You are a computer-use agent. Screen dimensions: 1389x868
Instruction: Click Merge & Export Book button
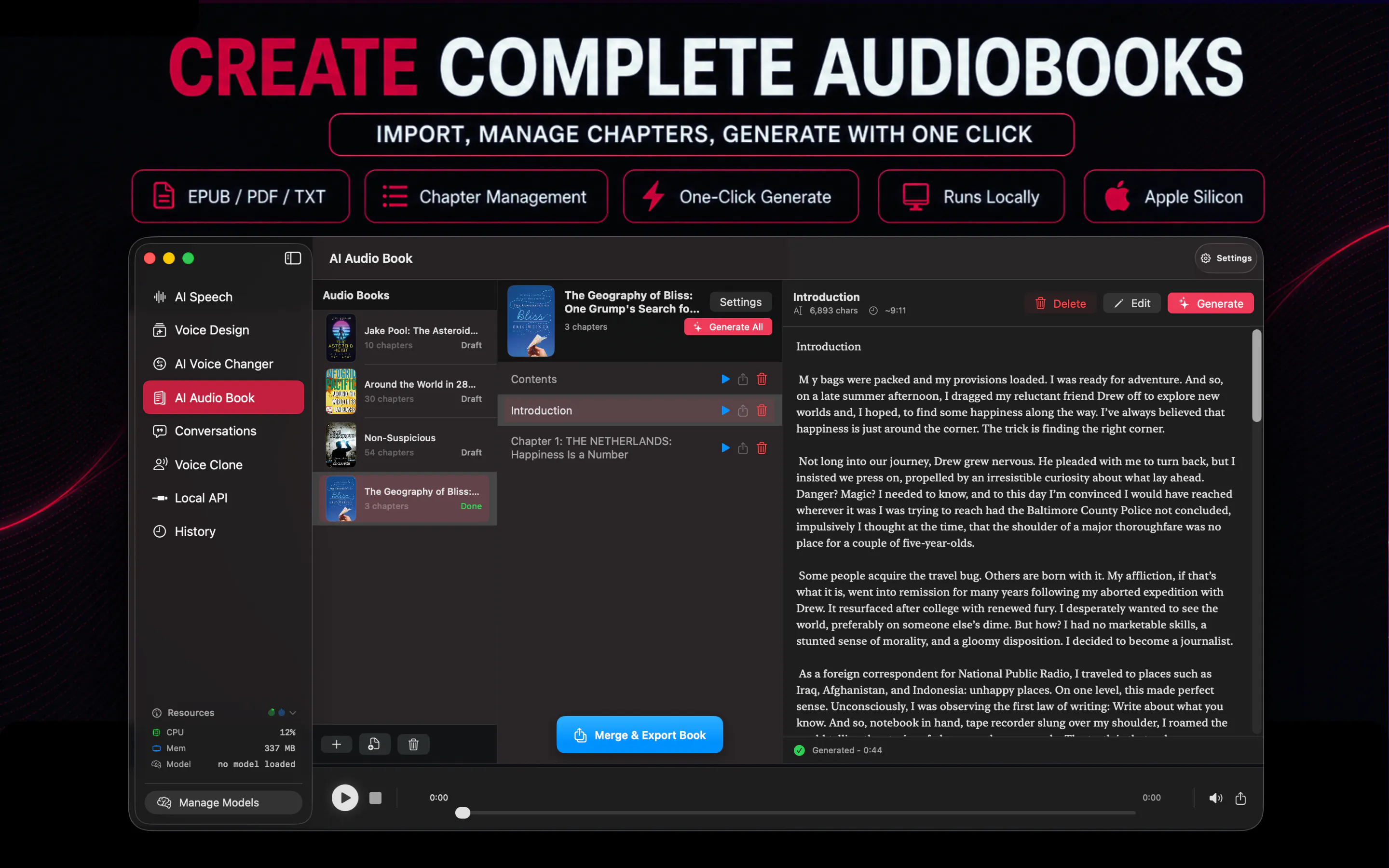pos(640,735)
